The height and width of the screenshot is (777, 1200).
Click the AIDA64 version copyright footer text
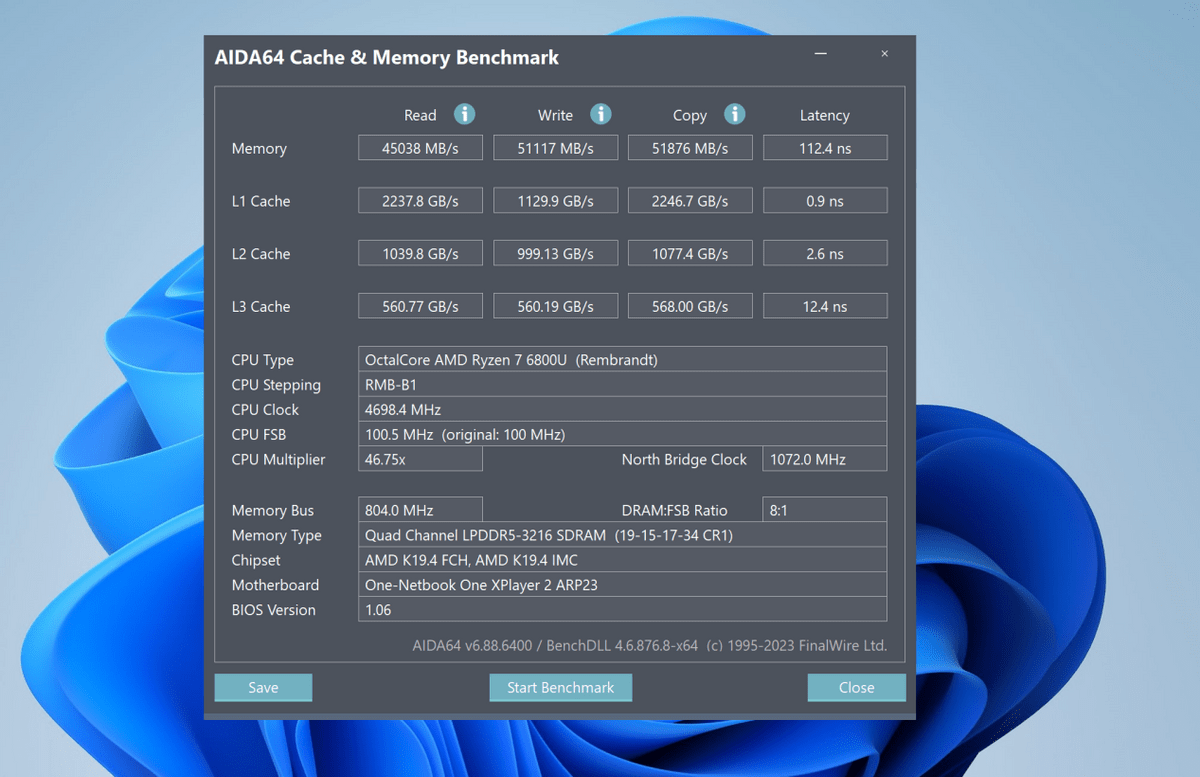click(x=650, y=645)
